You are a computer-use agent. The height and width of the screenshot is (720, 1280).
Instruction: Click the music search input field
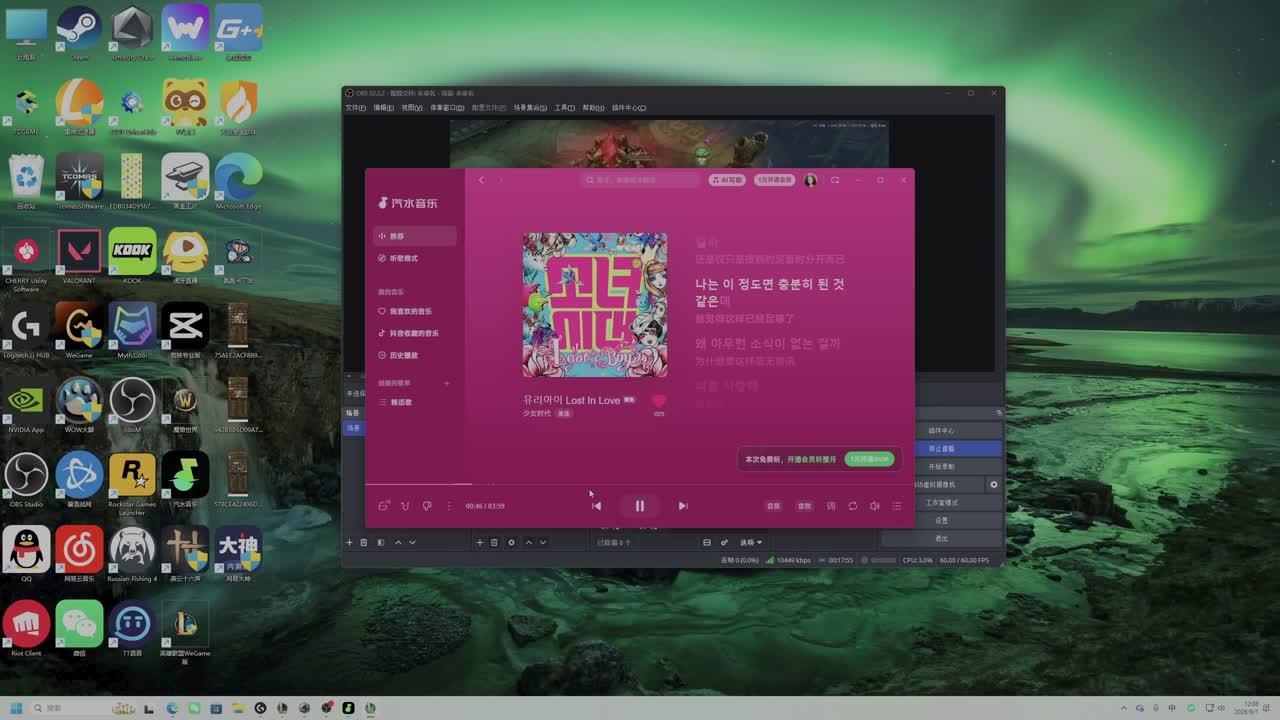click(x=641, y=180)
